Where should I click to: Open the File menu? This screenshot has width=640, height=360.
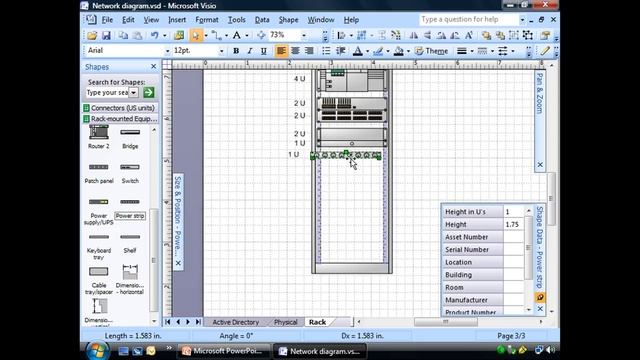click(107, 20)
